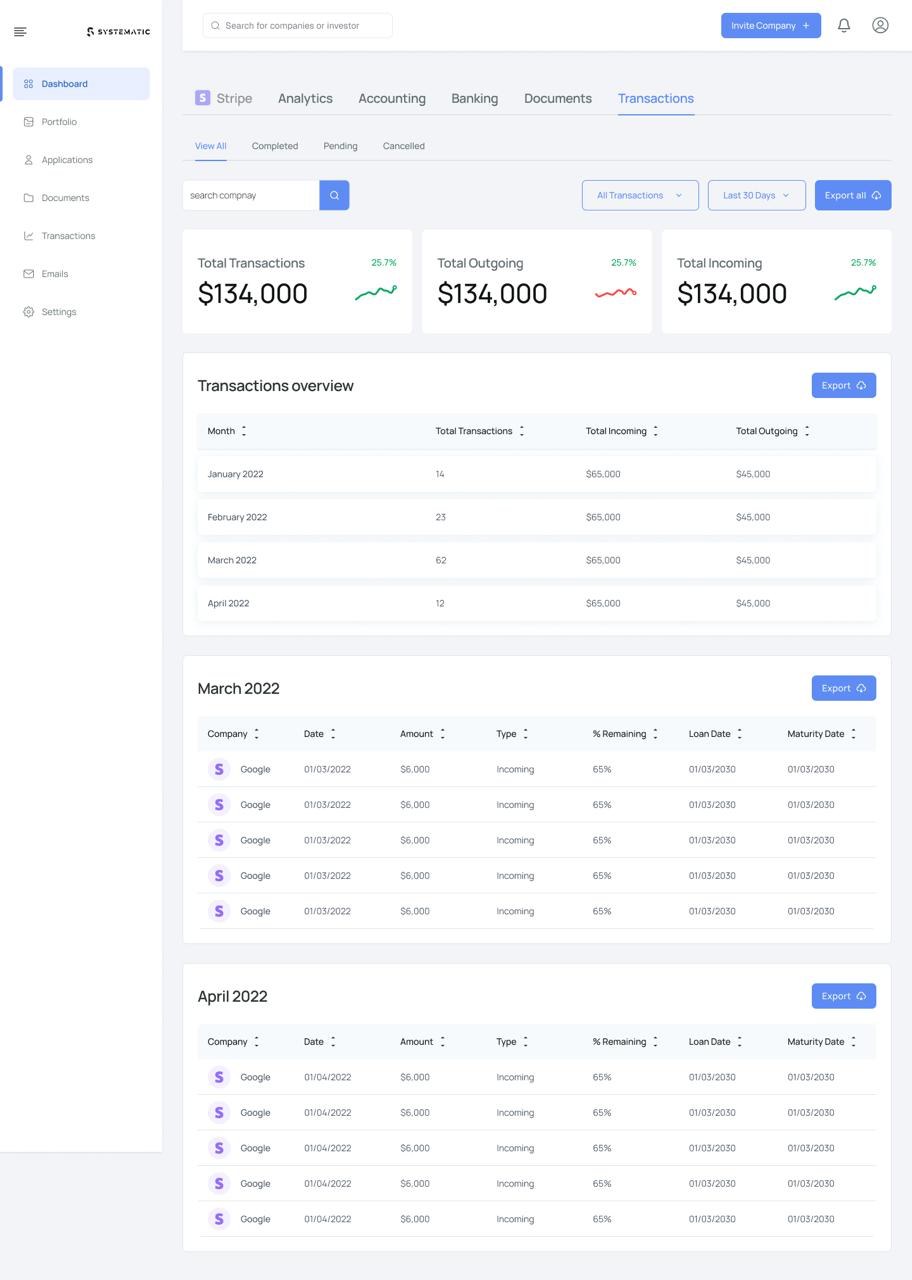This screenshot has height=1280, width=912.
Task: Open the notifications bell
Action: [x=844, y=26]
